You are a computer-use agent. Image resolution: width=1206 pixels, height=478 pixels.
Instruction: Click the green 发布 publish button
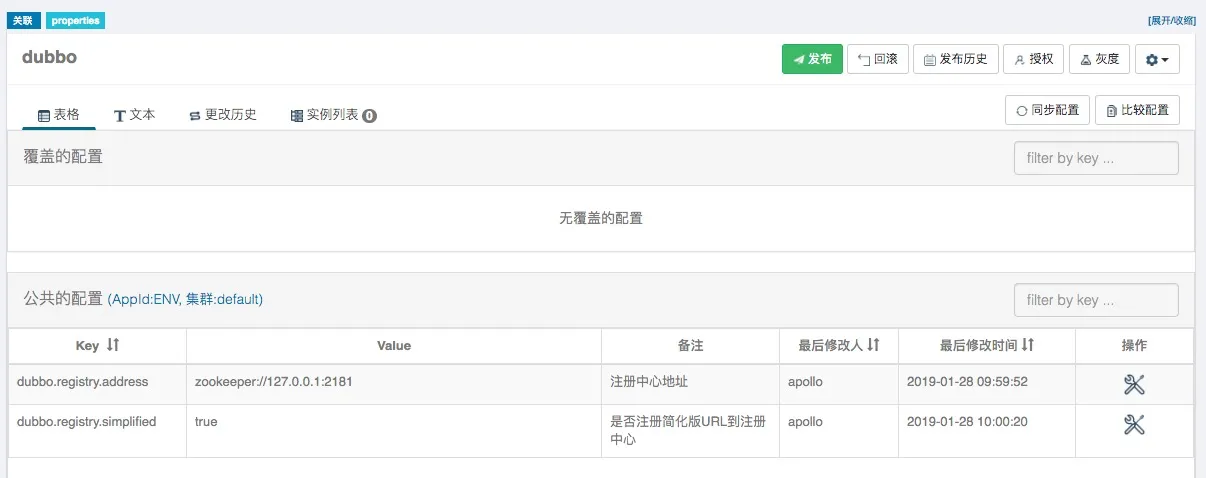tap(812, 59)
